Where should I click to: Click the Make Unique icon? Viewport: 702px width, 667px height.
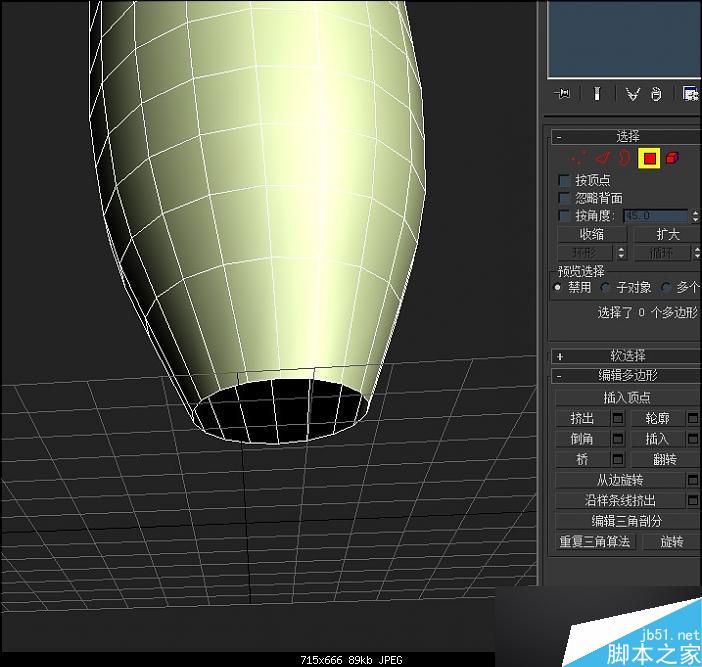point(632,94)
